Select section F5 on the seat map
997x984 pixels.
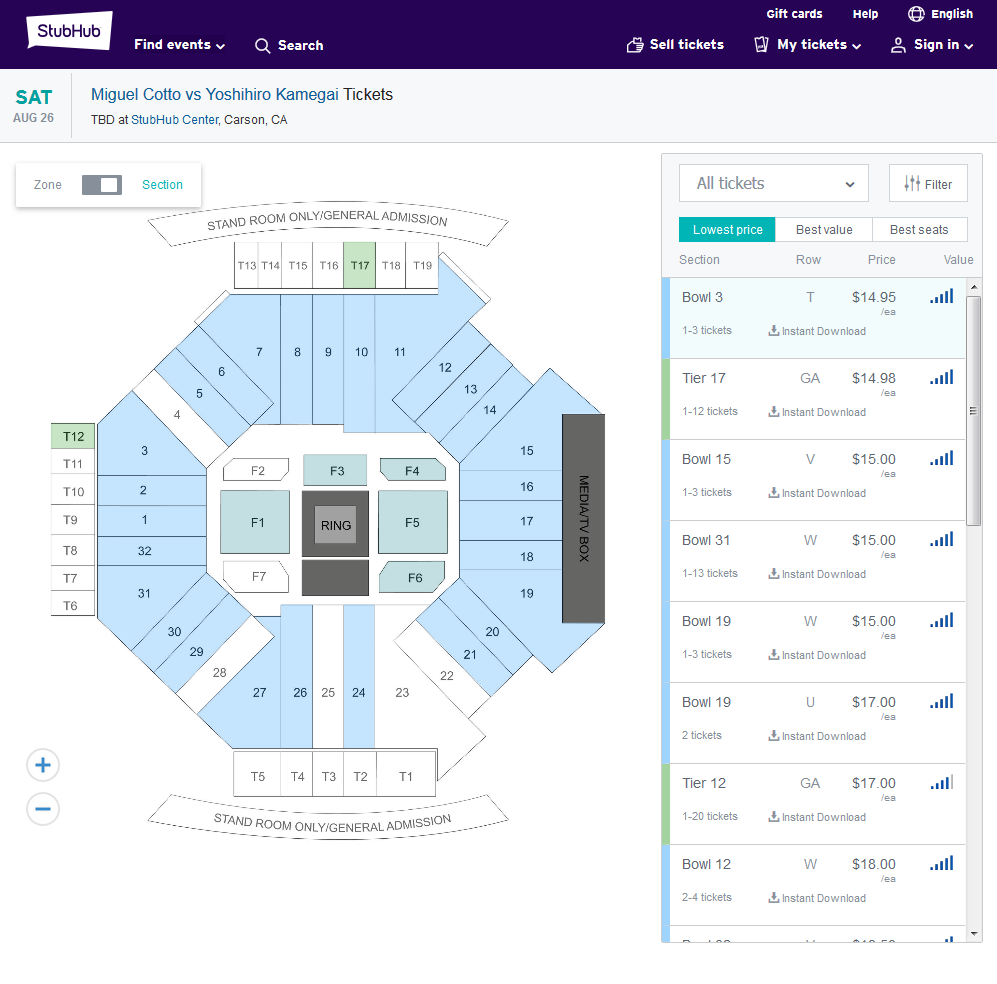(x=413, y=523)
